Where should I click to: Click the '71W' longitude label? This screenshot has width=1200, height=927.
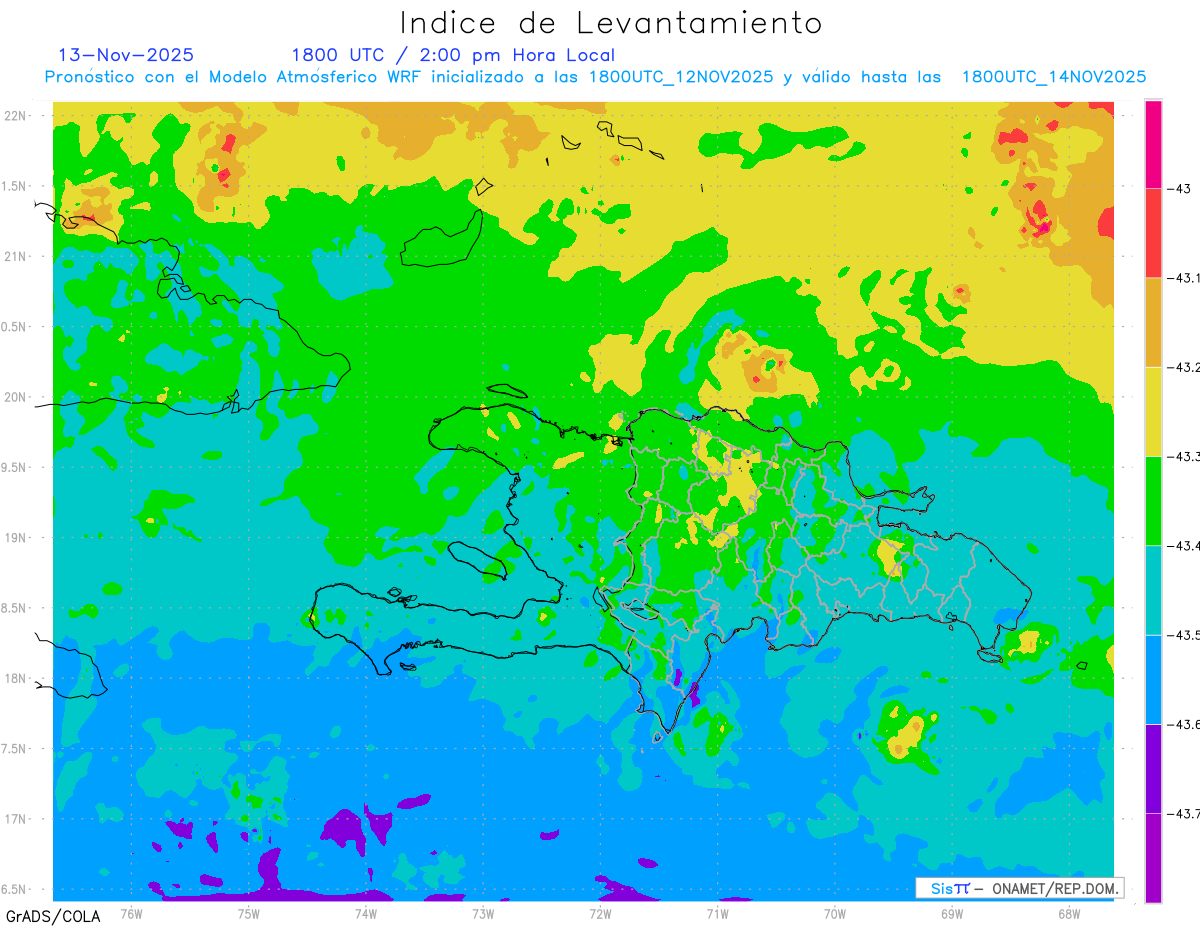(x=717, y=912)
